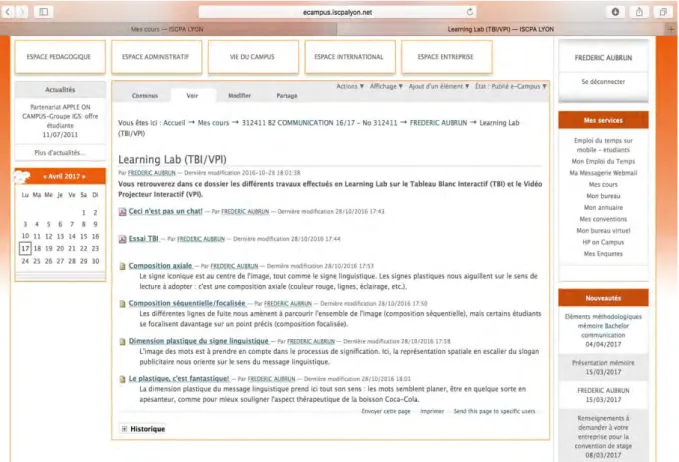
Task: Open the Ceci n'est pas un chat! link
Action: point(165,211)
